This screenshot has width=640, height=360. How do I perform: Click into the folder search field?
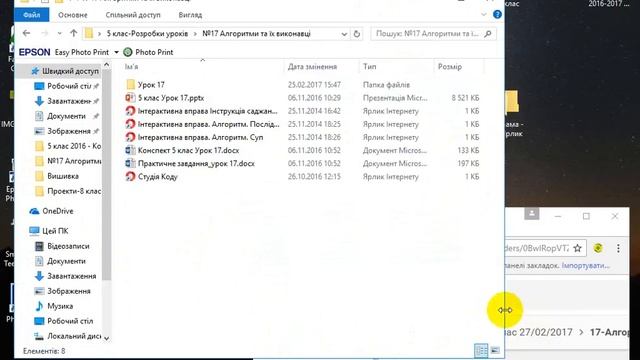click(x=427, y=34)
